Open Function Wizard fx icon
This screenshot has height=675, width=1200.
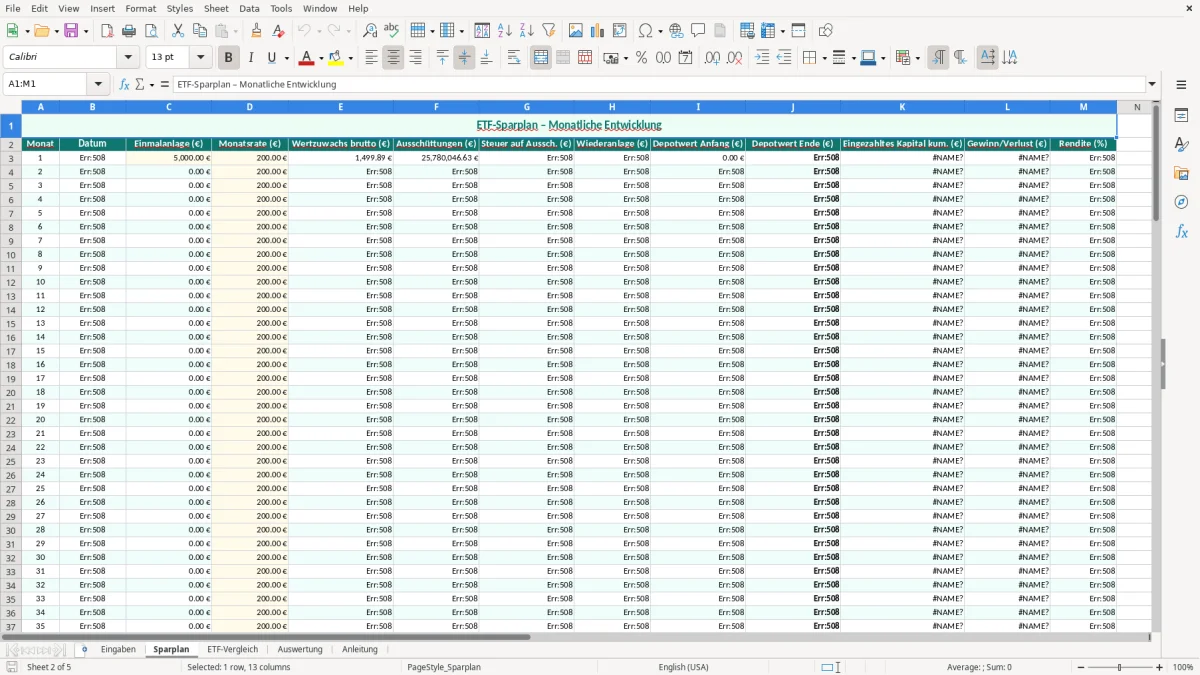[x=125, y=84]
